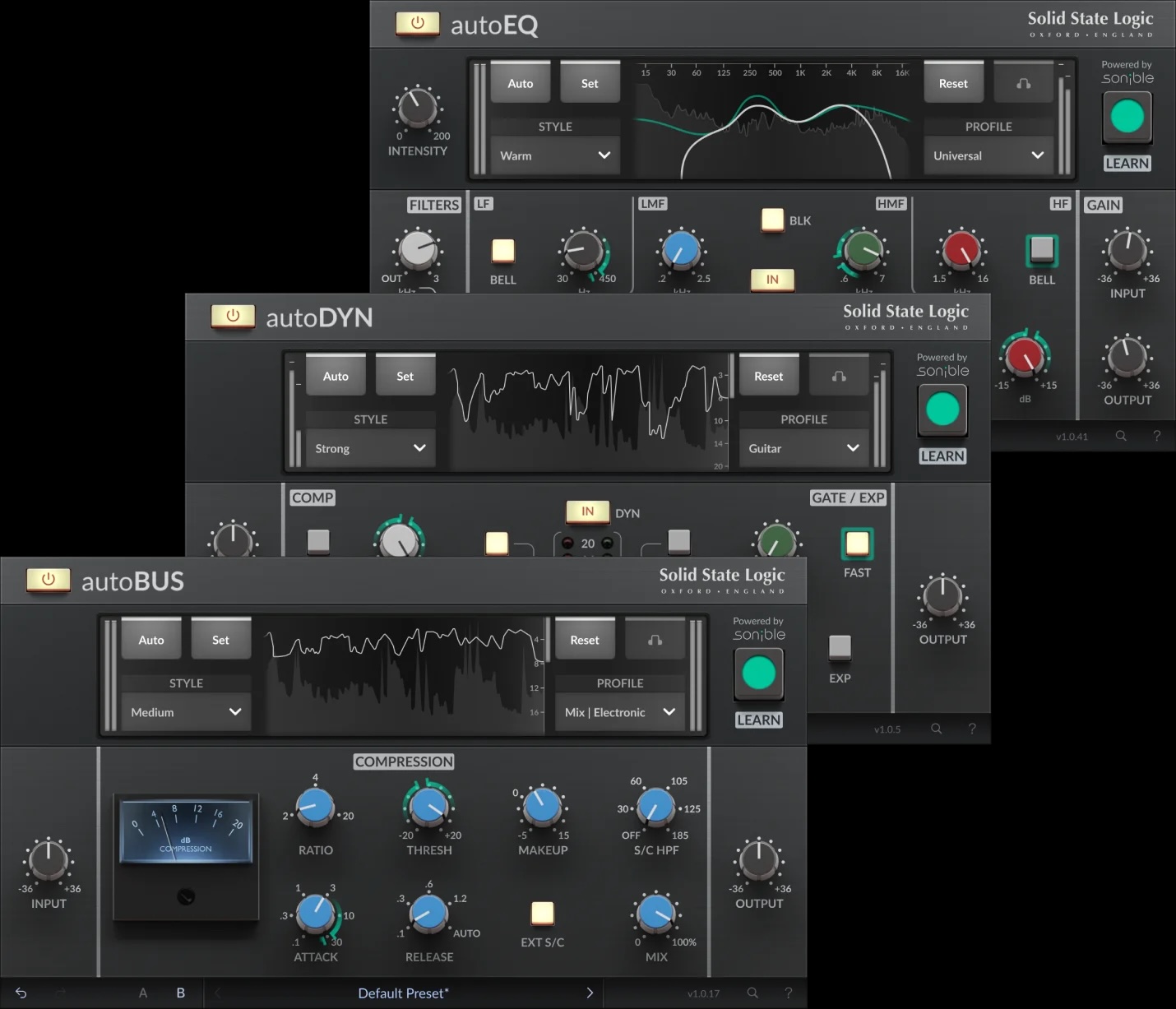Open preset search with the magnifier icon
Screen dimensions: 1176x1009
tap(752, 993)
